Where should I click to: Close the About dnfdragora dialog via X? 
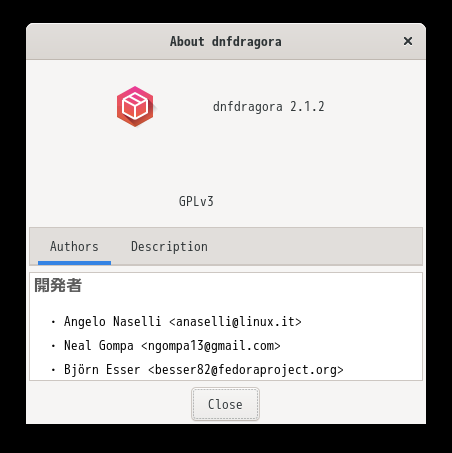tap(408, 41)
